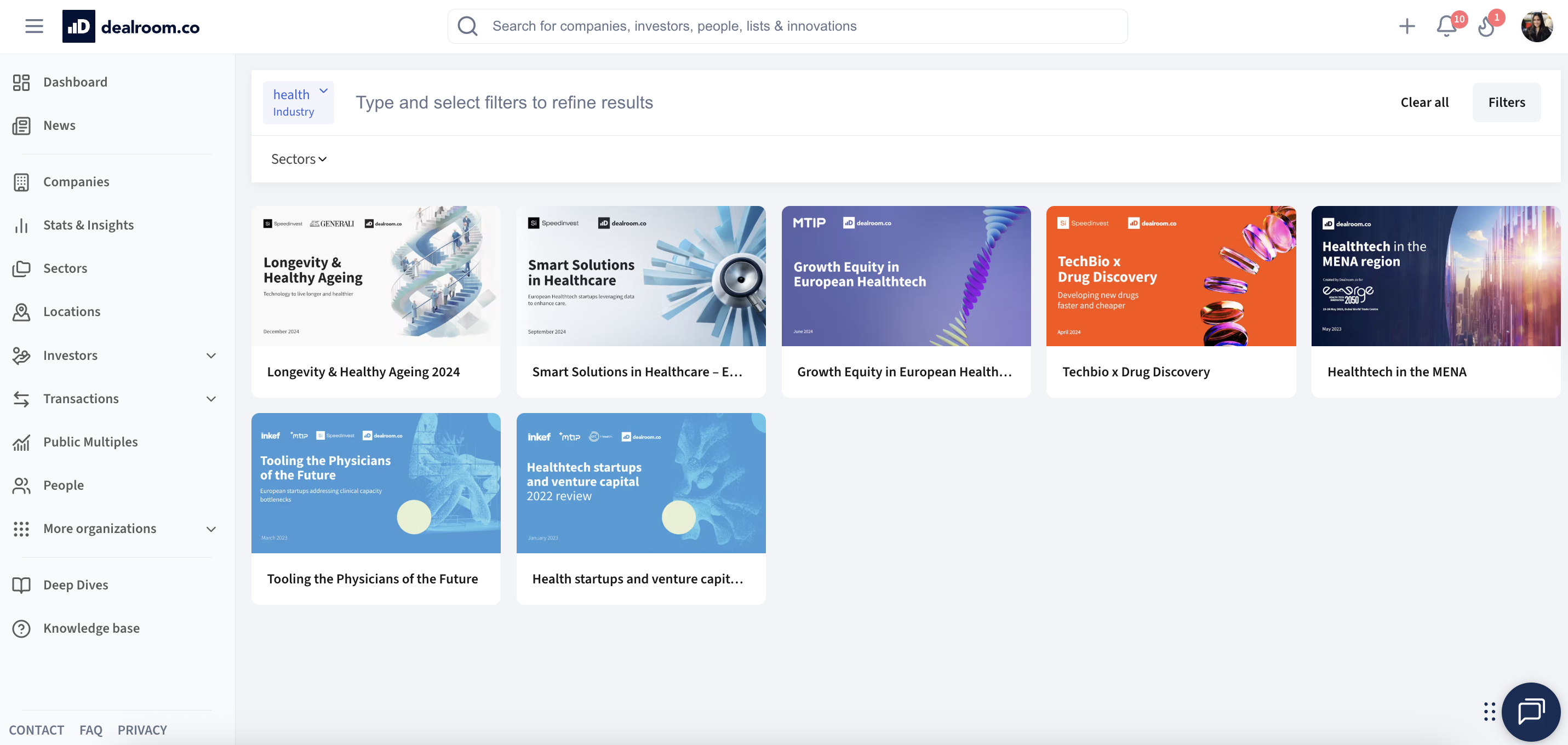The image size is (1568, 745).
Task: Open the chat support widget
Action: click(x=1531, y=711)
